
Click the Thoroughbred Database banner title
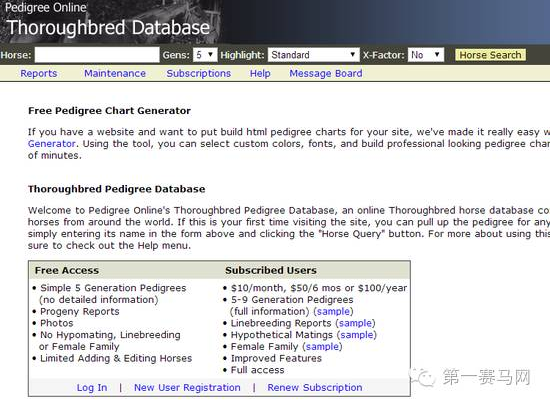tap(108, 28)
